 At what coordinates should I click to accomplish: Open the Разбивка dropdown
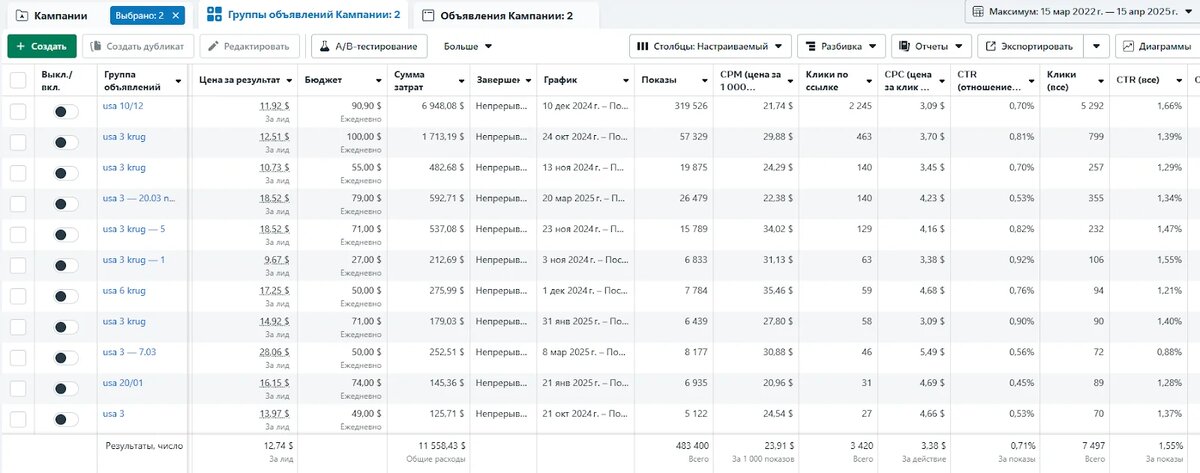[842, 46]
